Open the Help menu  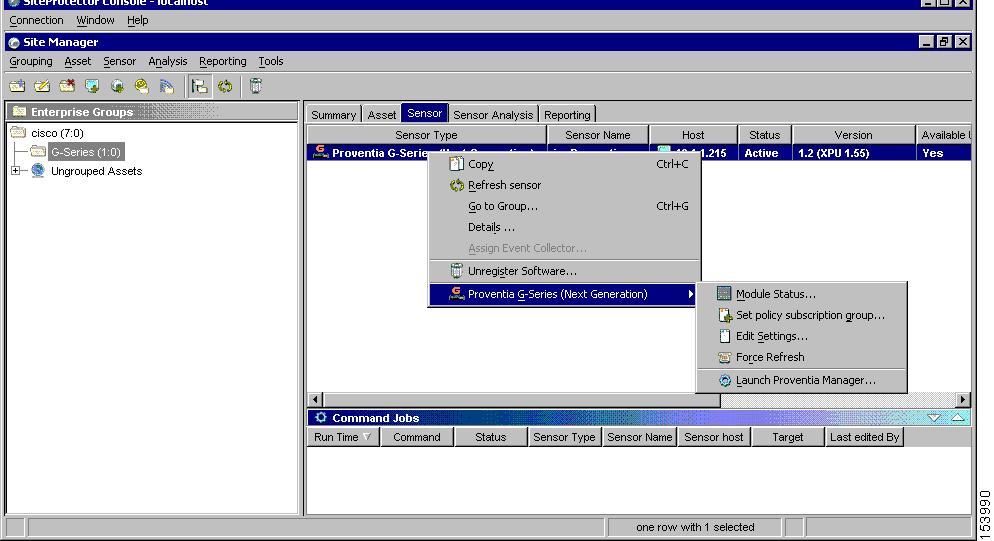[x=138, y=20]
